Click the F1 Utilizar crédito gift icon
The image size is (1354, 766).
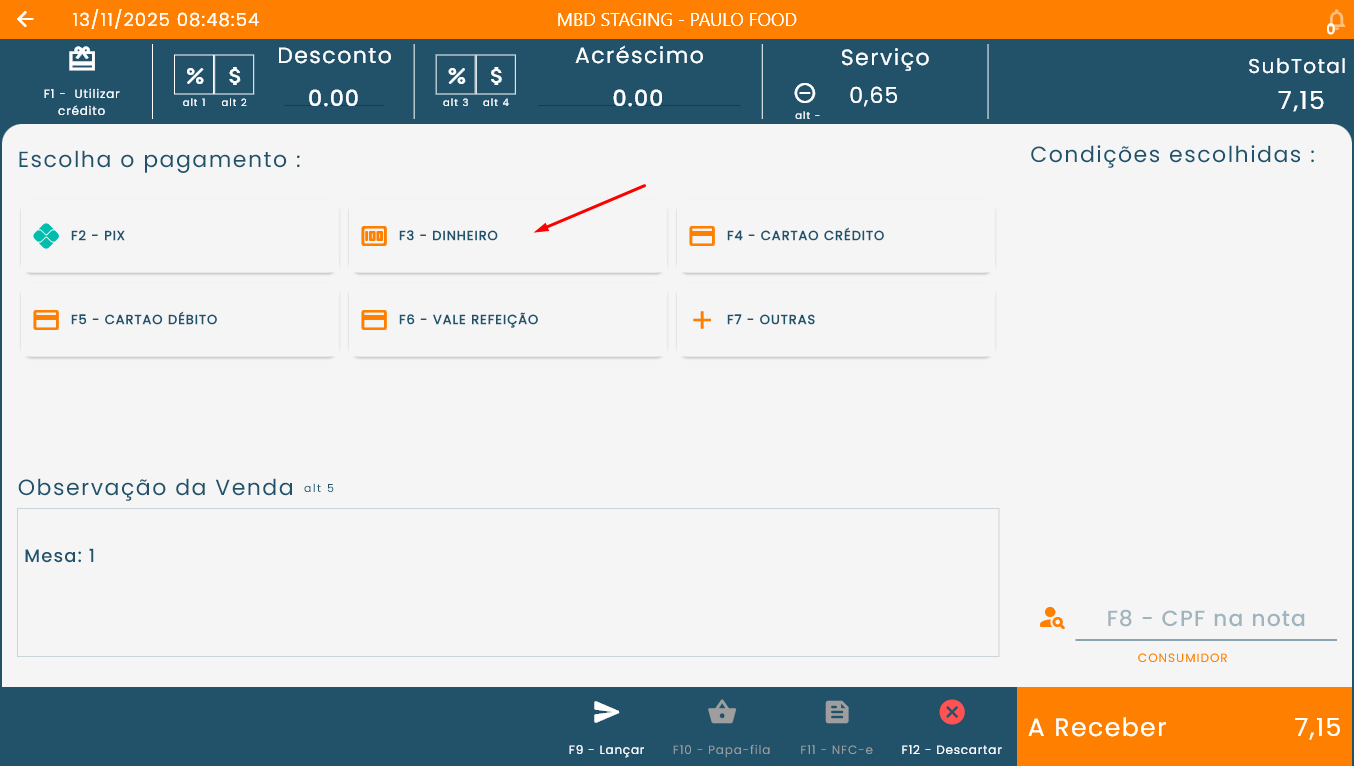pos(82,60)
